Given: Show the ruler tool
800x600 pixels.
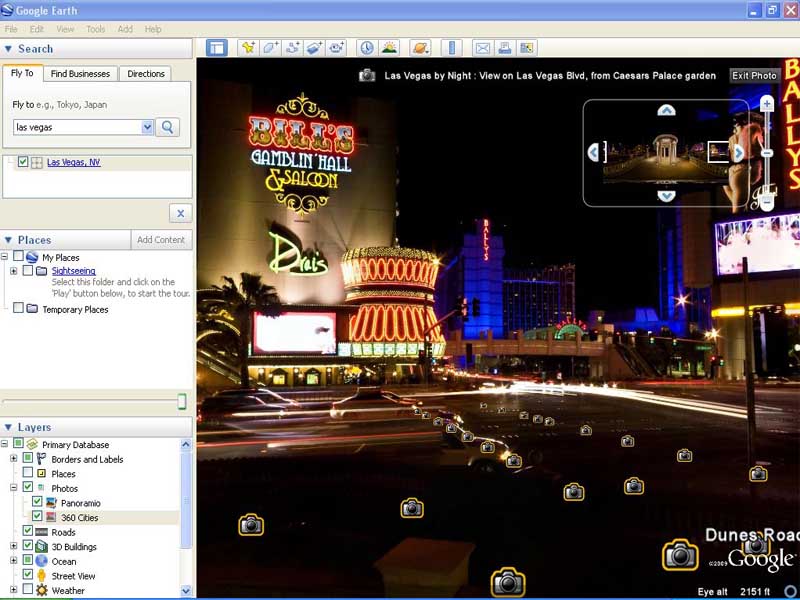Looking at the screenshot, I should tap(452, 48).
